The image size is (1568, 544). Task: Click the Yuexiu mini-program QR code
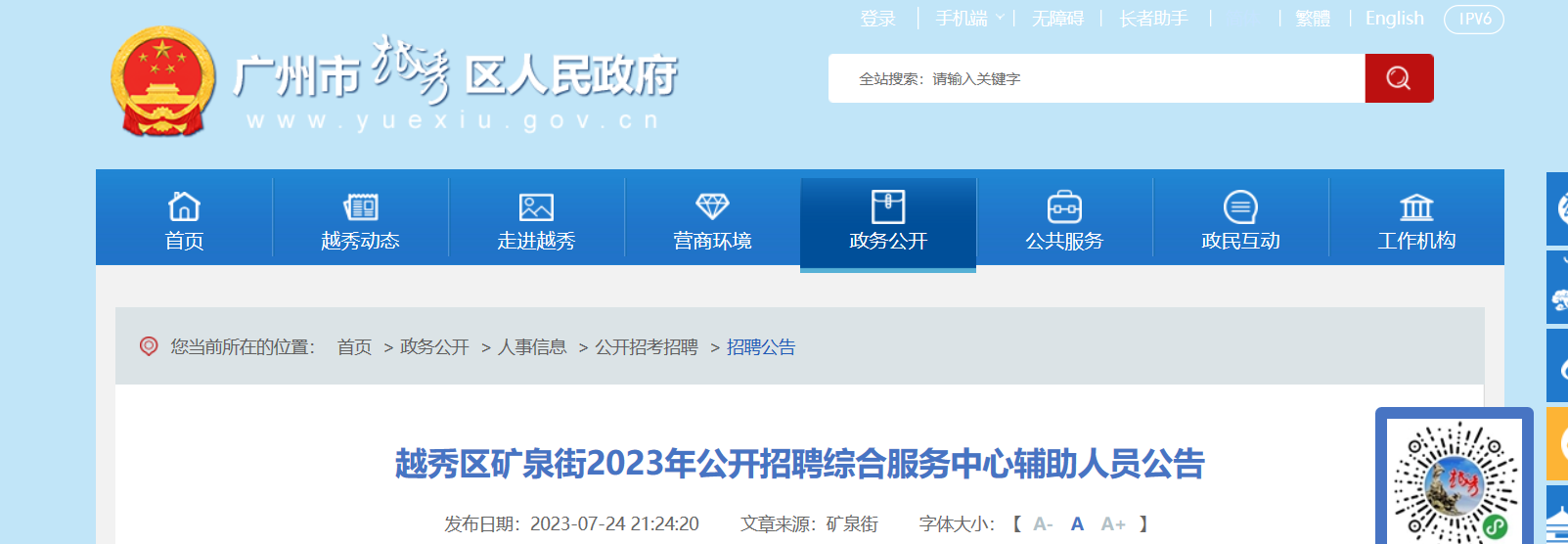click(x=1455, y=480)
